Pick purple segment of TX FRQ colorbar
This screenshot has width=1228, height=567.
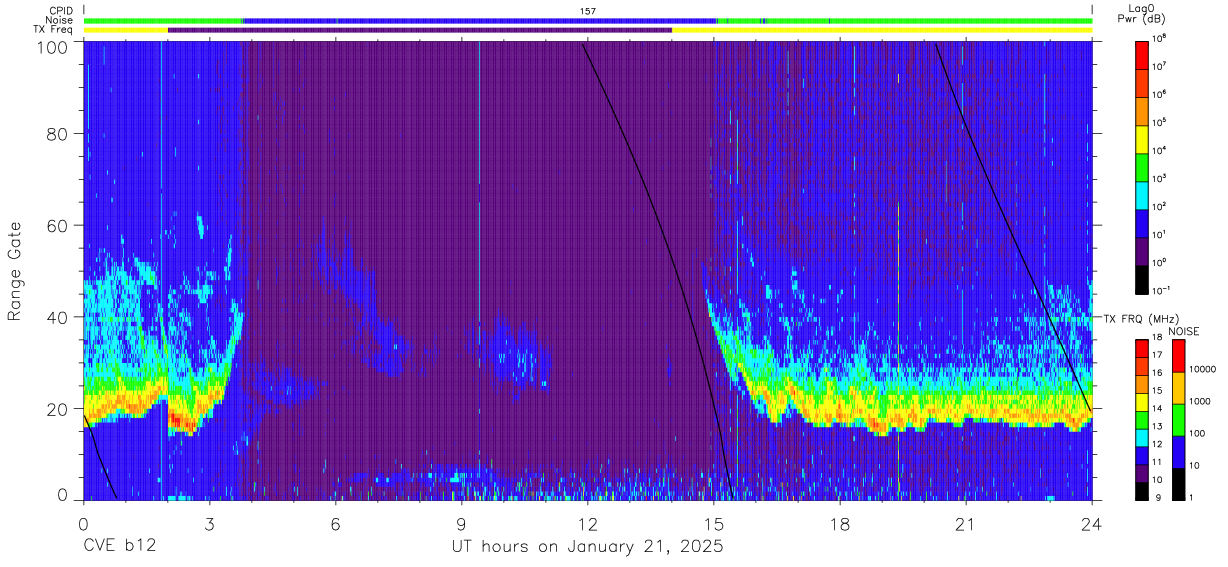click(1143, 471)
